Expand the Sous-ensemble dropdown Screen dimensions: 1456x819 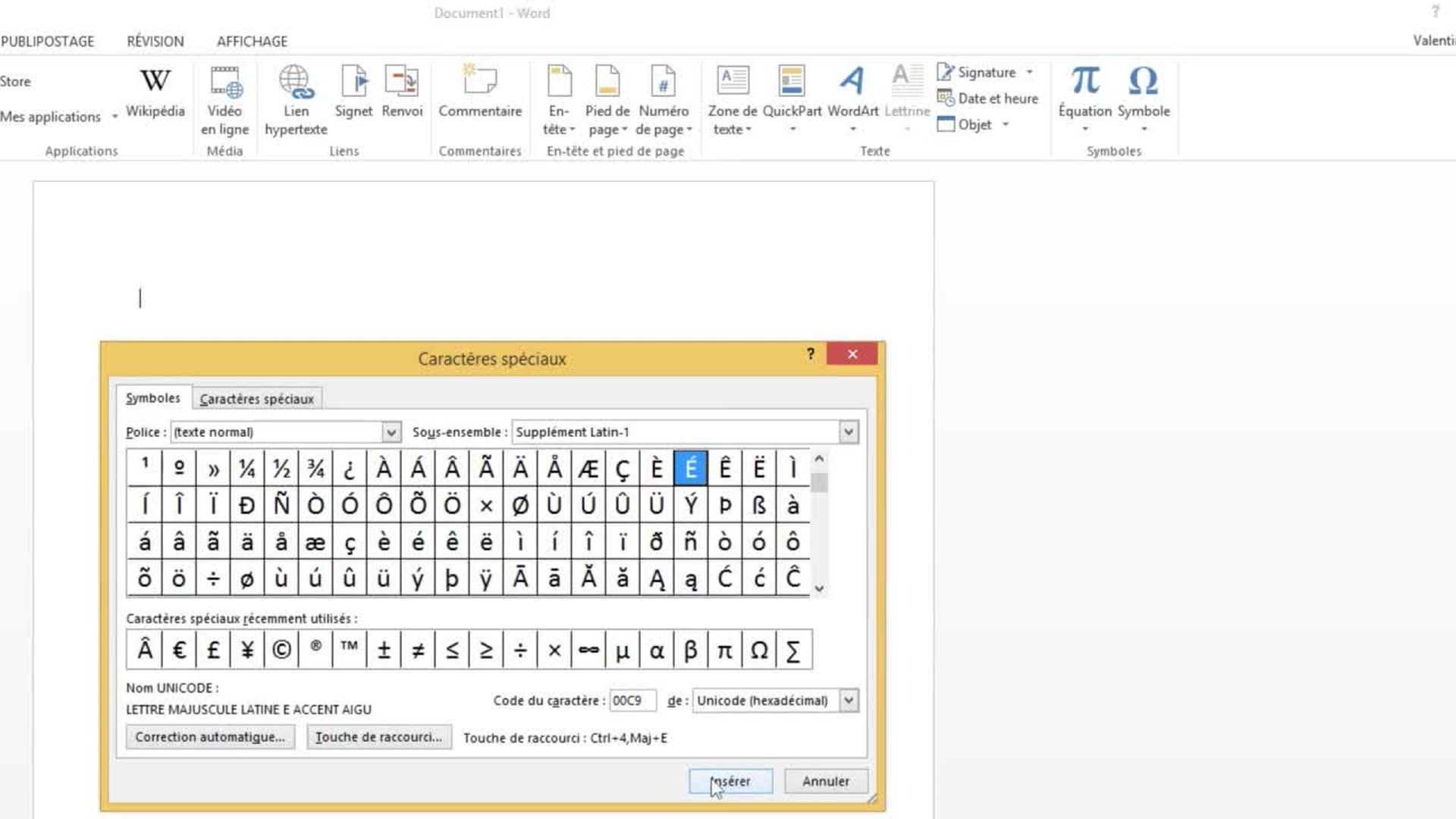tap(848, 431)
